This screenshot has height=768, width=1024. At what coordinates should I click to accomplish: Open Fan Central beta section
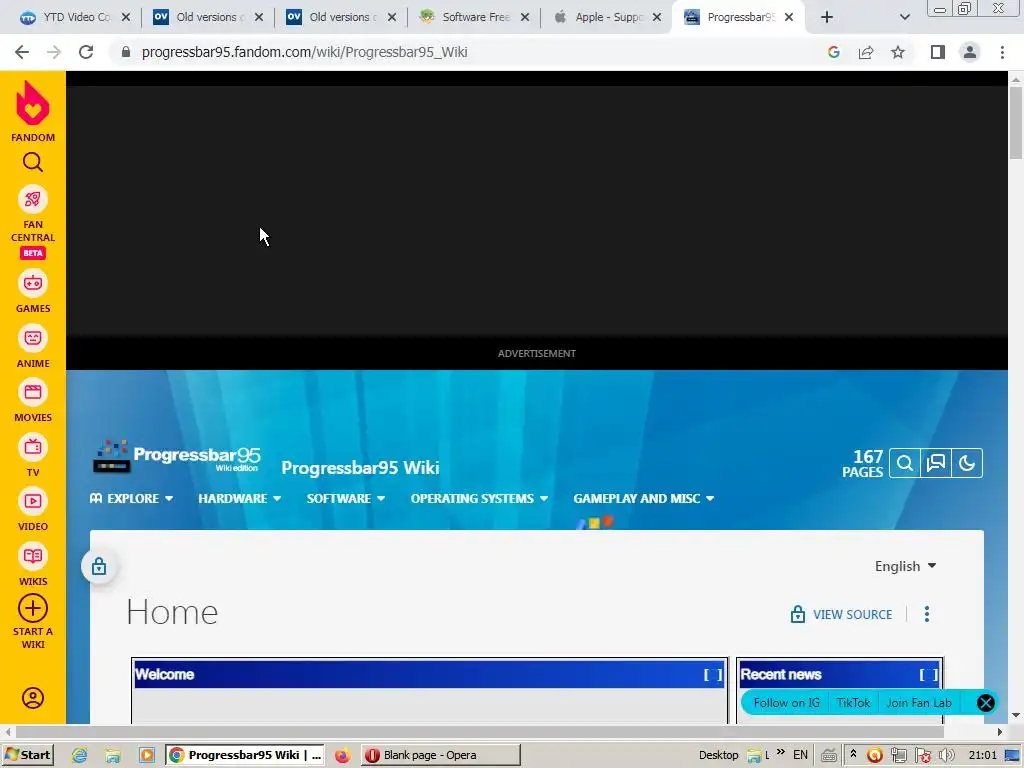(x=33, y=222)
